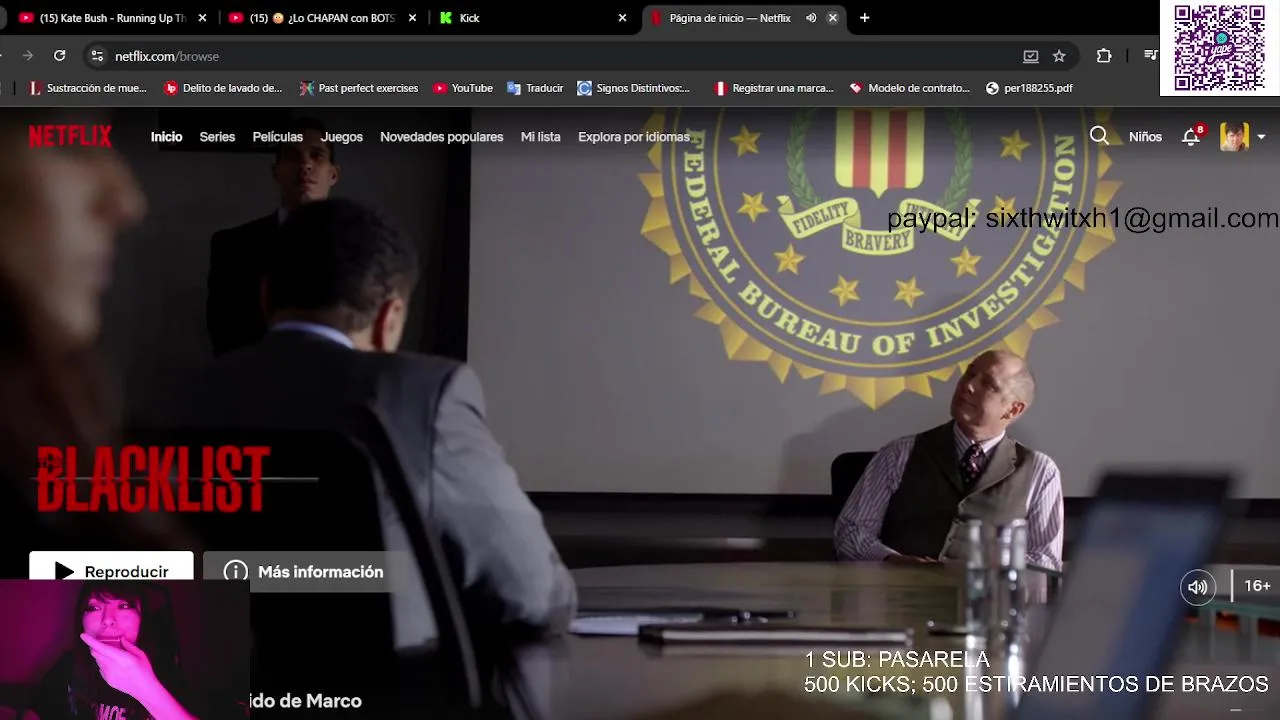Screen dimensions: 1280x720
Task: Open the YouTube bookmark
Action: [462, 88]
